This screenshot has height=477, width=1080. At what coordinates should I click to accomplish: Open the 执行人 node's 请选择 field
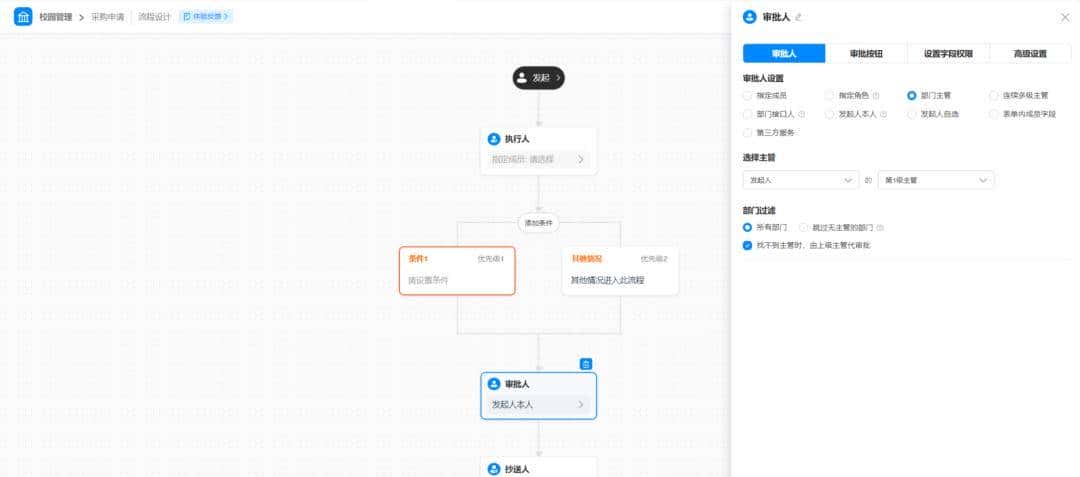[x=539, y=160]
